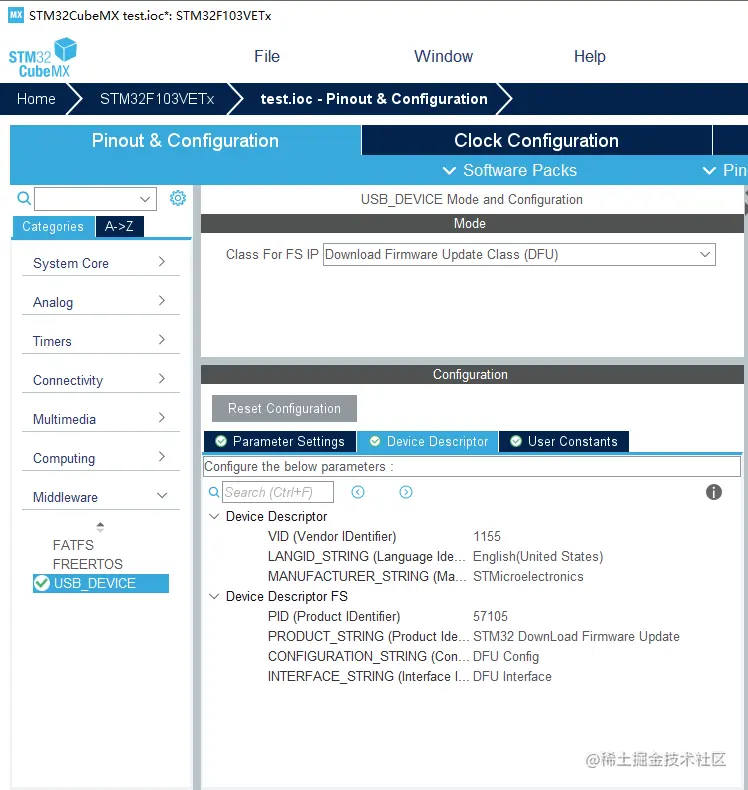Image resolution: width=748 pixels, height=790 pixels.
Task: Open the File menu
Action: tap(266, 56)
